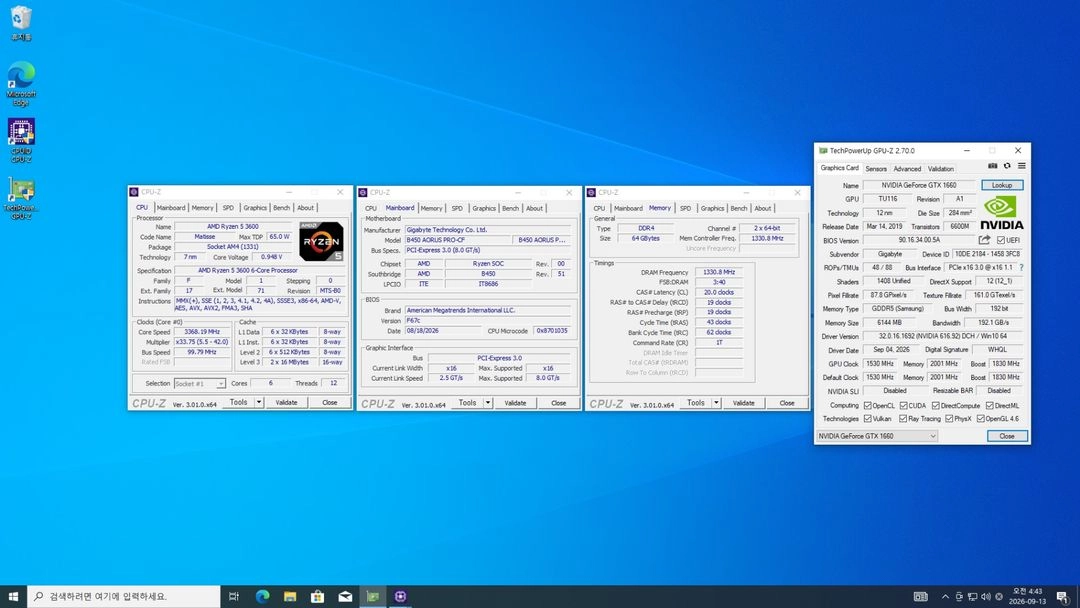Select the CPUID CPU-Z desktop icon
Screen dimensions: 1080x608
click(x=21, y=140)
